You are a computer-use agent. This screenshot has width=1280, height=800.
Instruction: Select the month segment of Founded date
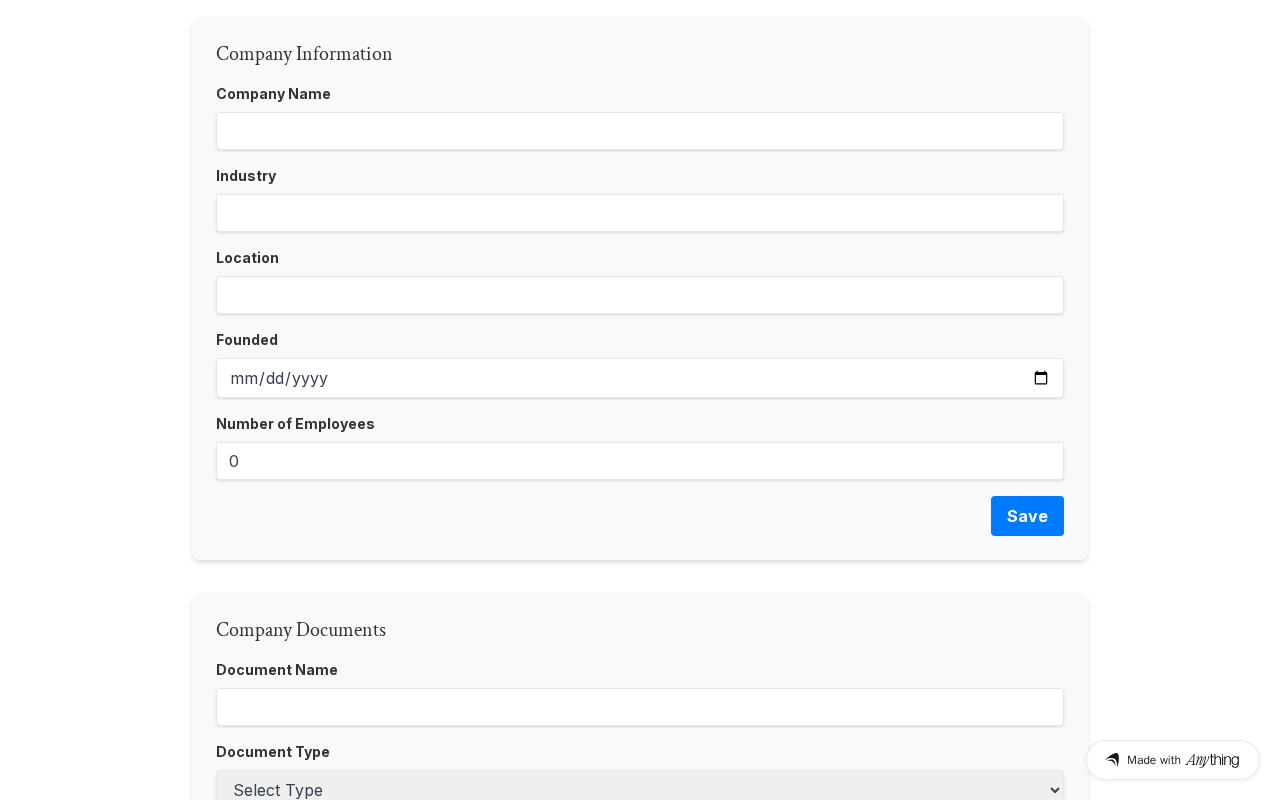[243, 378]
